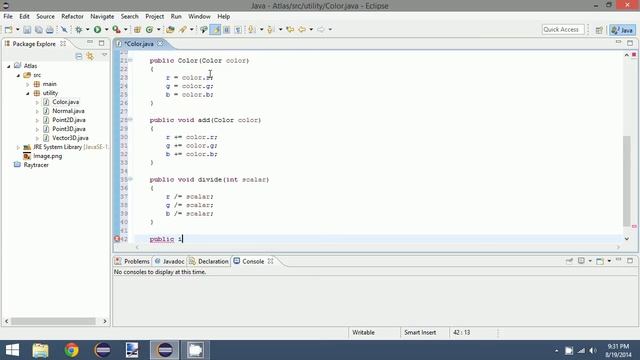
Task: Open the Source menu
Action: click(45, 16)
